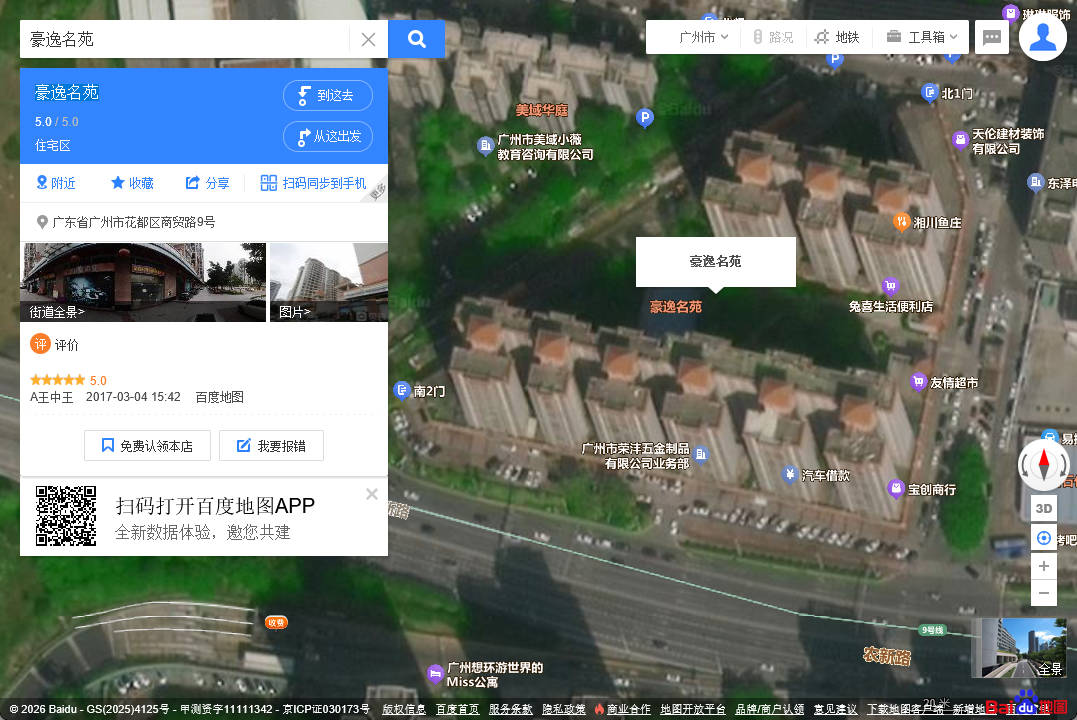The image size is (1077, 720).
Task: Click the 收藏 favorite option
Action: [132, 183]
